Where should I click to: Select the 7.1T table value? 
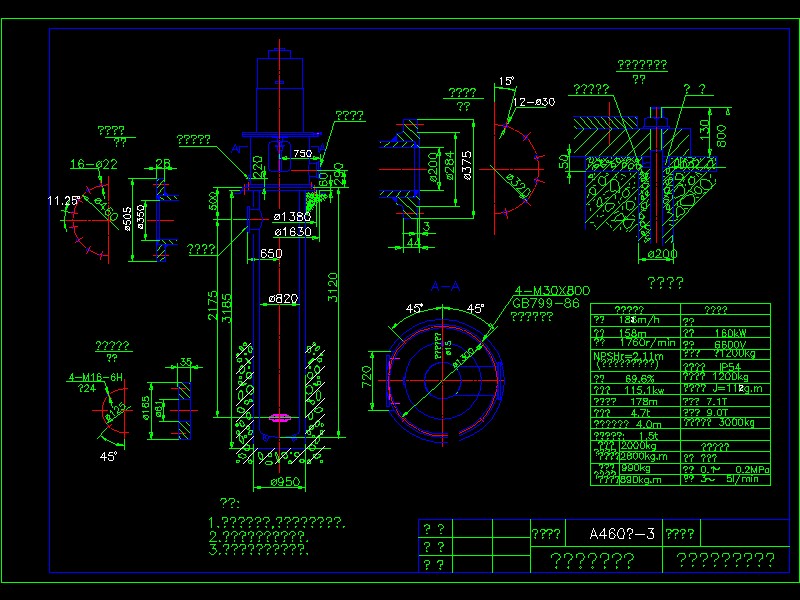[717, 402]
